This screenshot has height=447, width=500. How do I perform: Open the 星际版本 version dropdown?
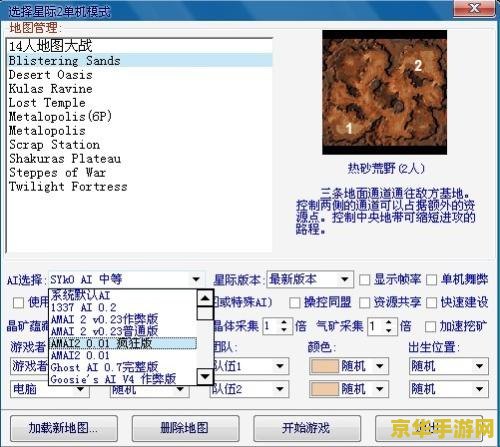point(345,279)
